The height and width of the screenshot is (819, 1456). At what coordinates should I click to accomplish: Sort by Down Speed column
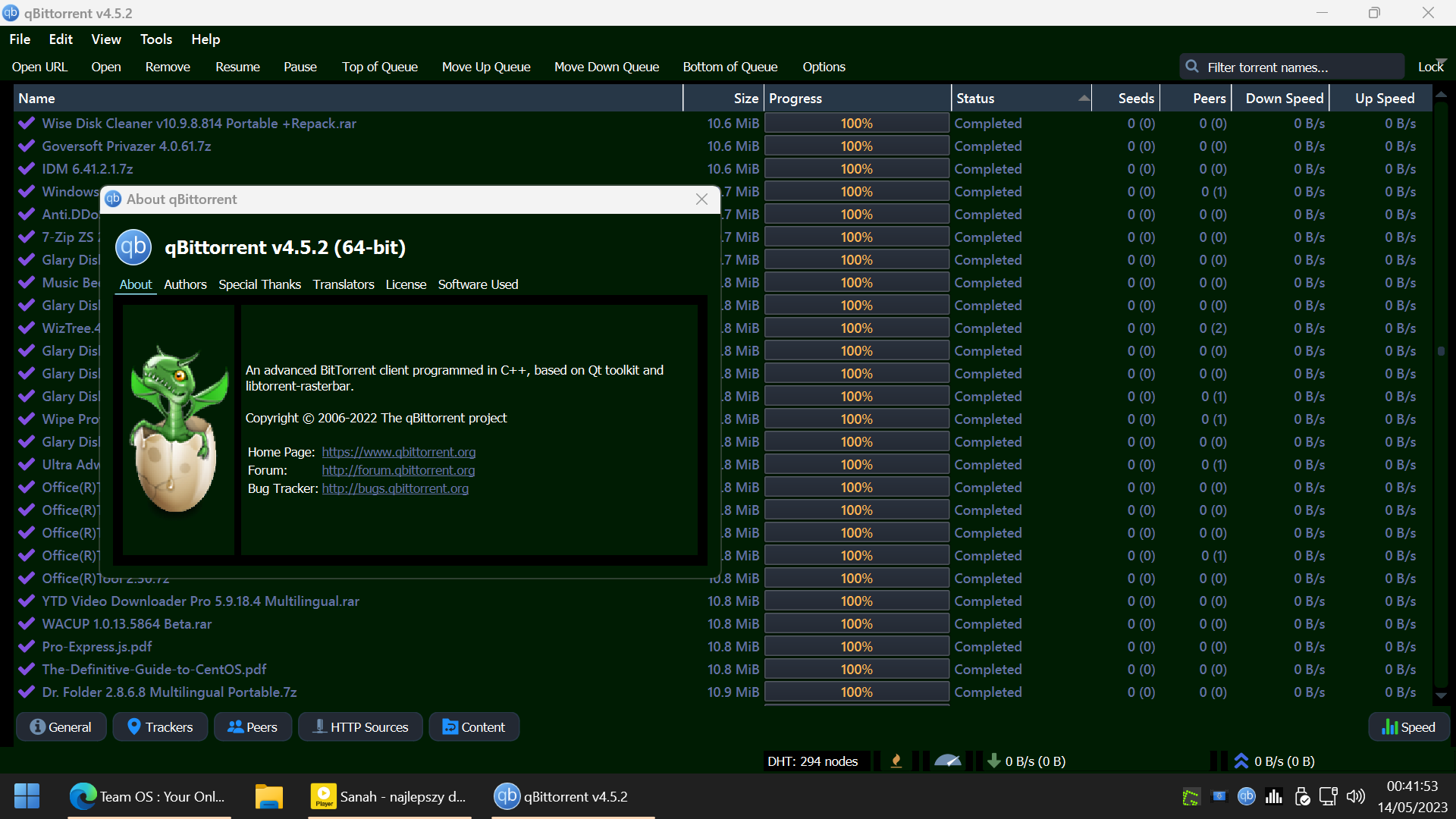[1281, 99]
